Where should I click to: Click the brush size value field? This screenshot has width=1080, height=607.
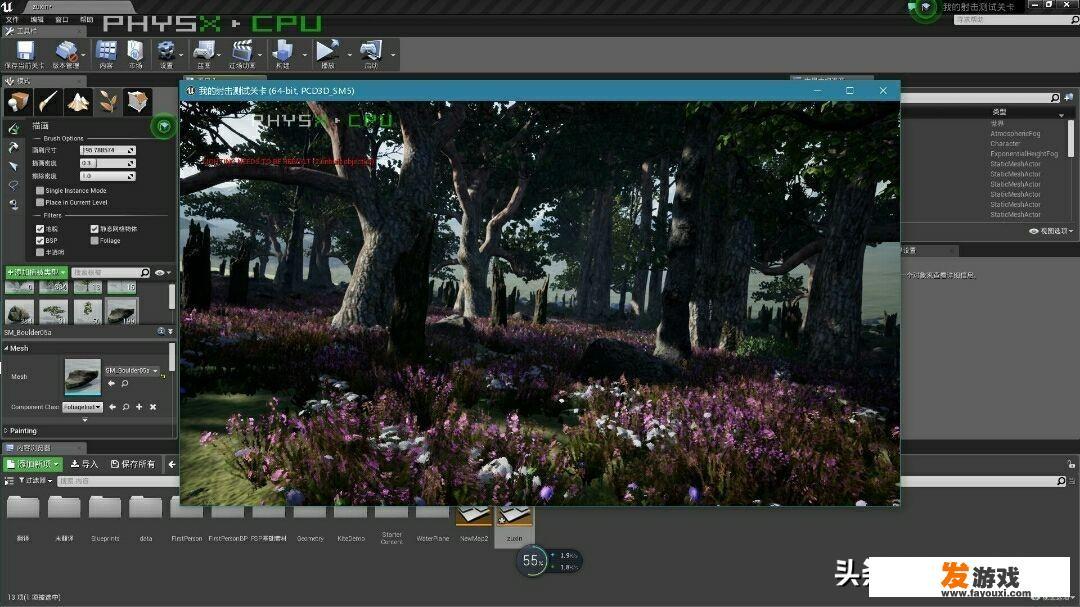107,150
